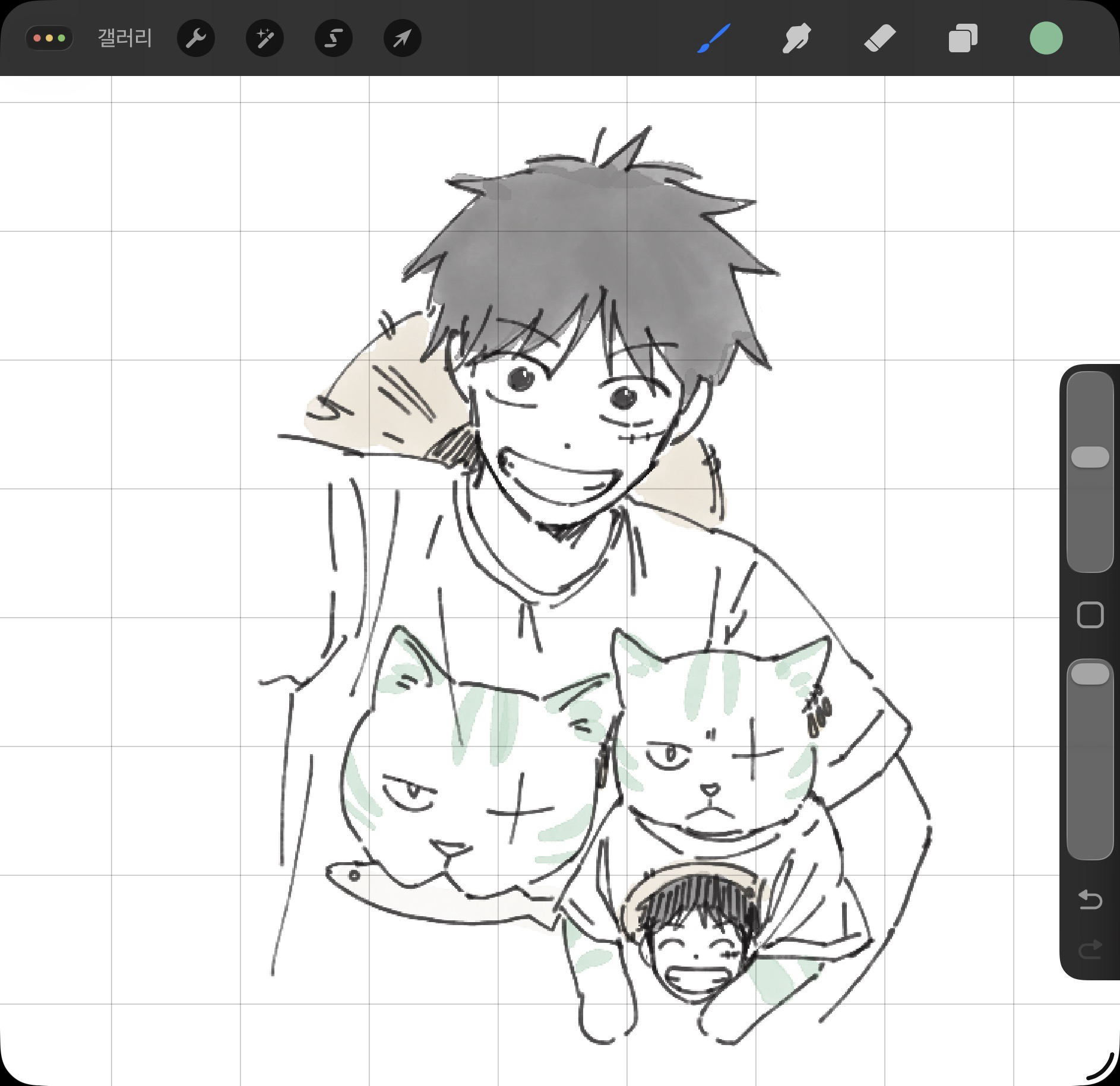1120x1086 pixels.
Task: Activate the Selection tool
Action: click(334, 39)
